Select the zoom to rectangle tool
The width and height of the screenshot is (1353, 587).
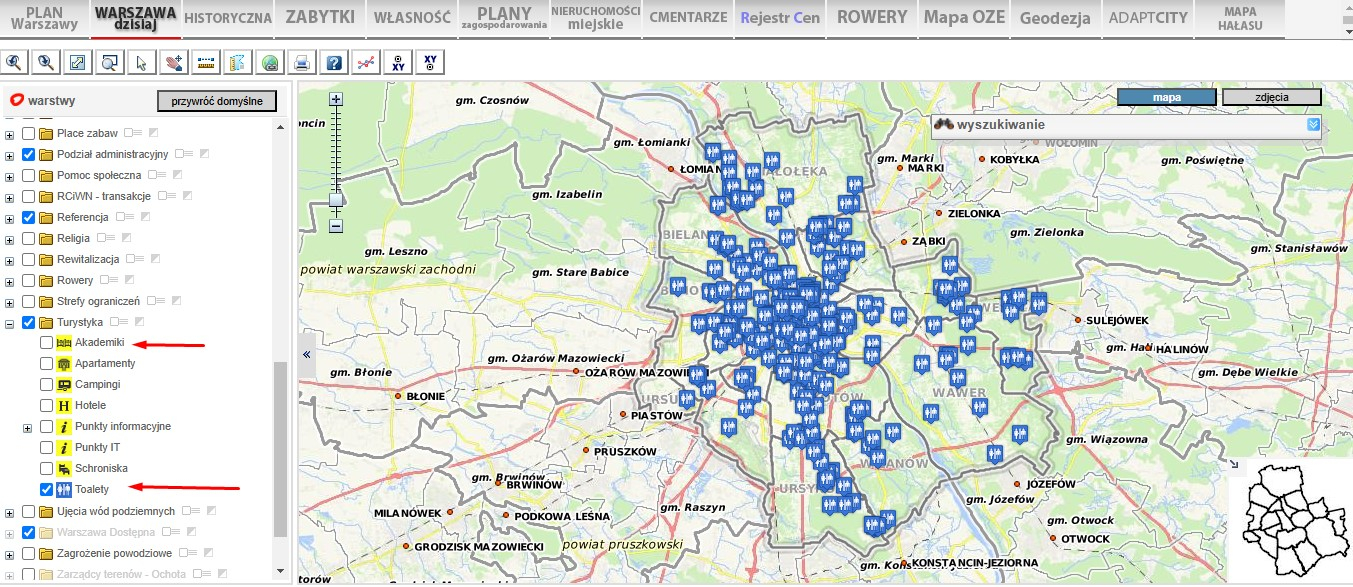point(109,62)
